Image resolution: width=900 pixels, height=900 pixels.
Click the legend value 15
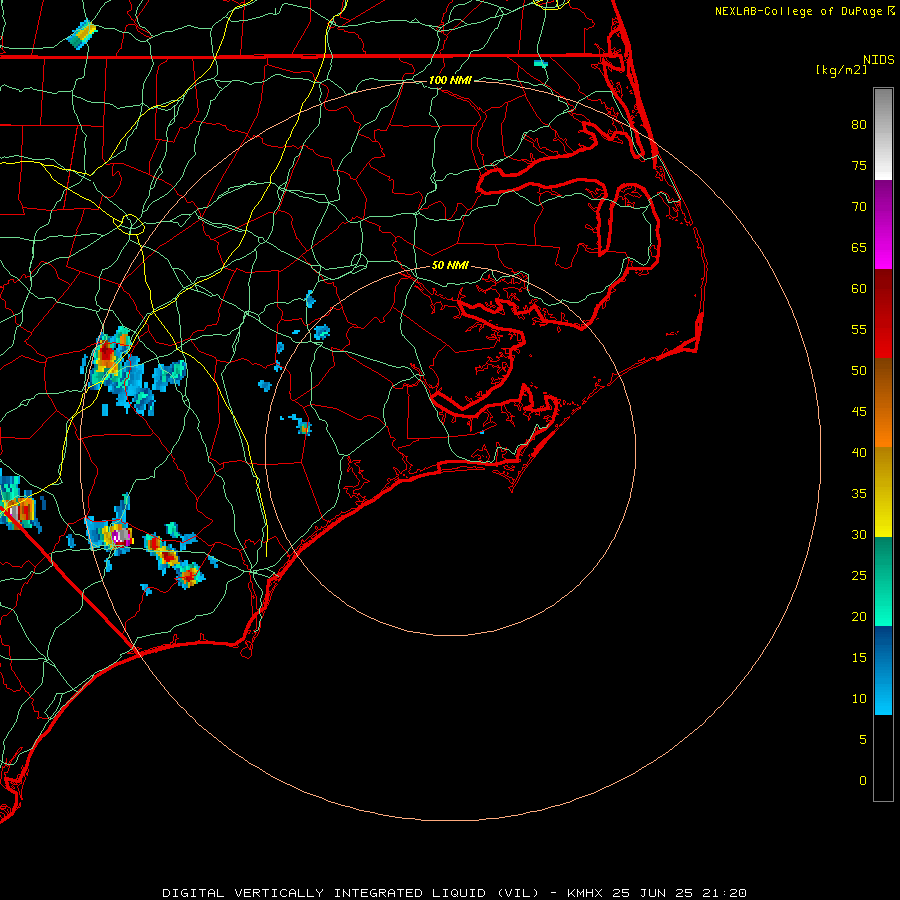click(859, 658)
